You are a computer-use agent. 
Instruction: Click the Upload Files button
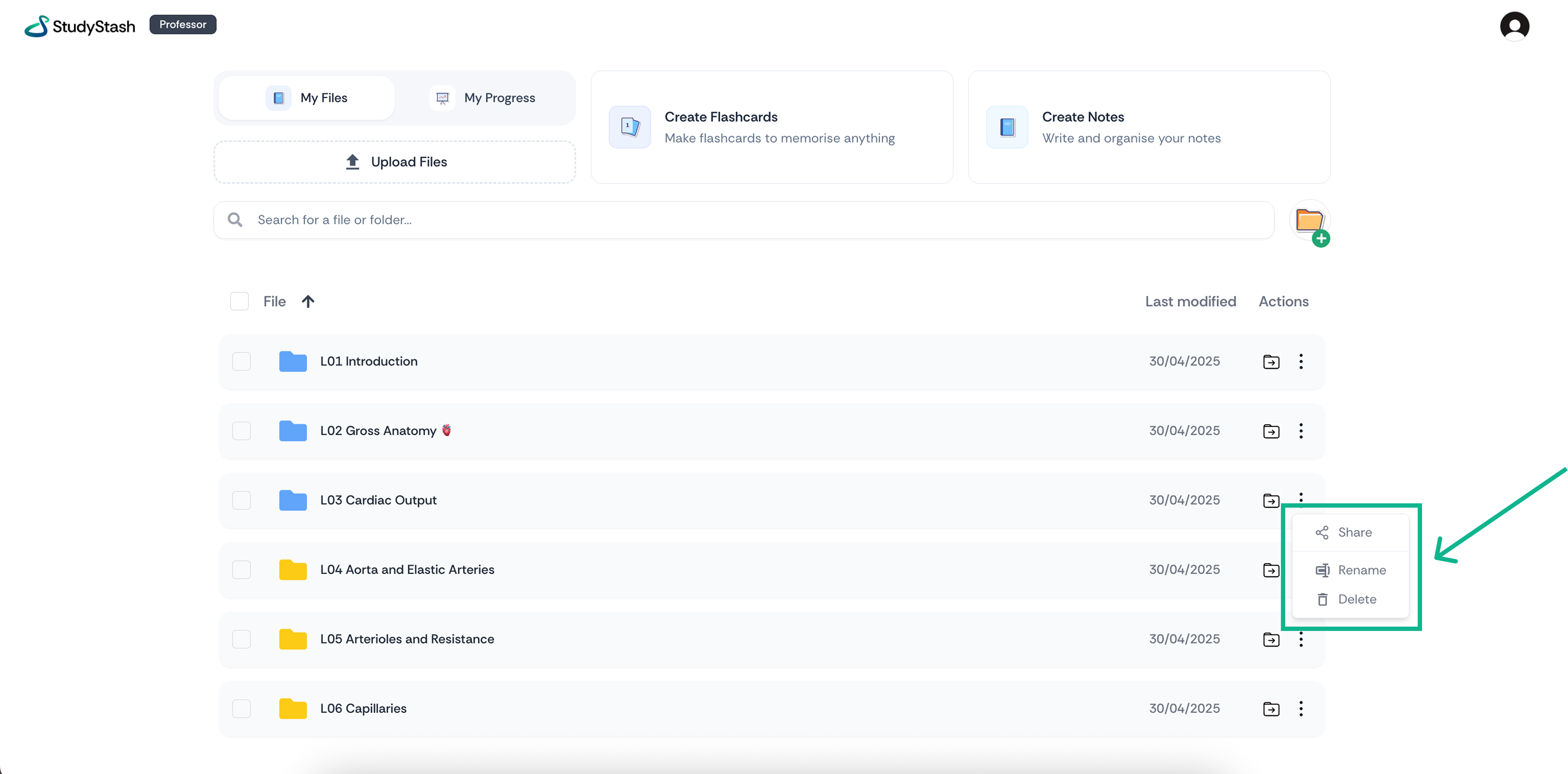pos(395,162)
